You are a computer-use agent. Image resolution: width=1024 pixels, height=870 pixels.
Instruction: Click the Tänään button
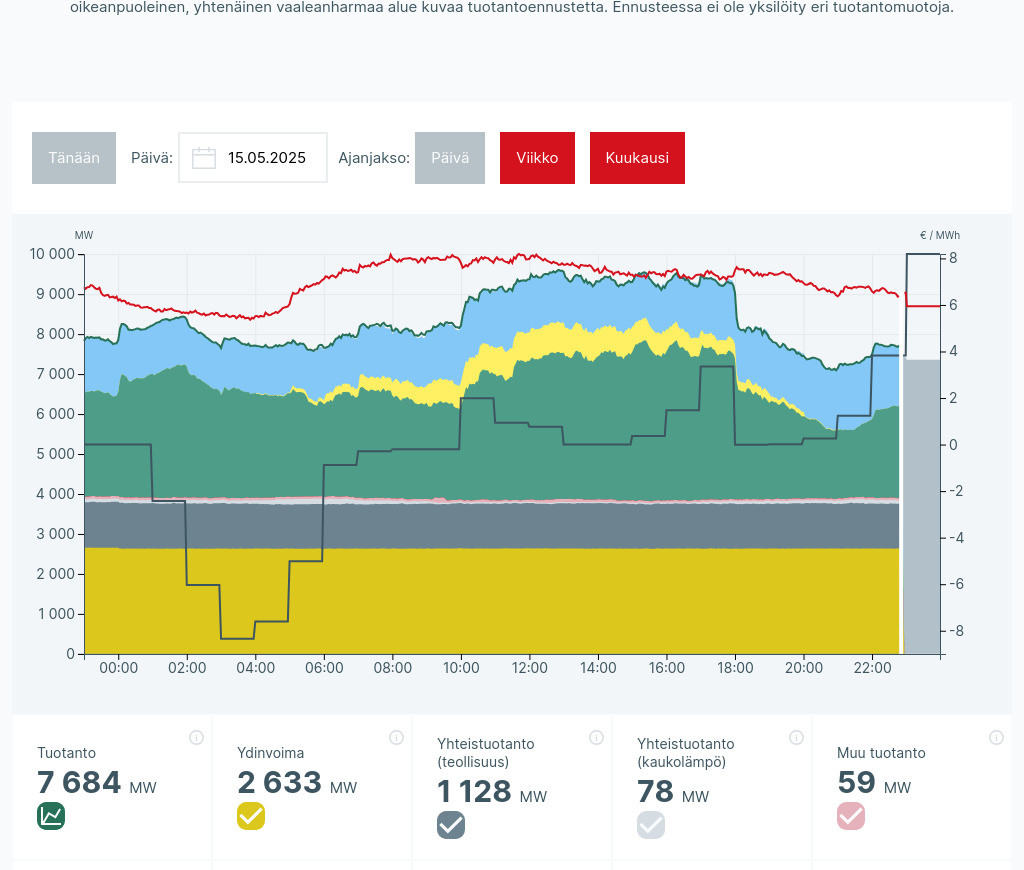74,158
